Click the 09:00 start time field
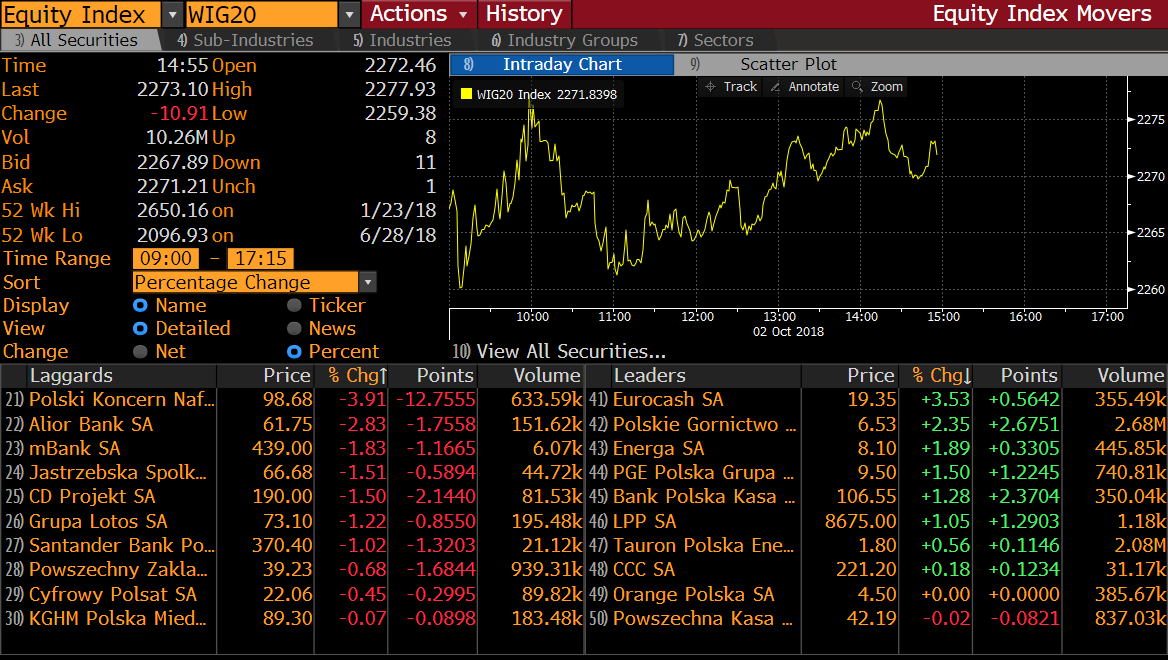 tap(166, 259)
